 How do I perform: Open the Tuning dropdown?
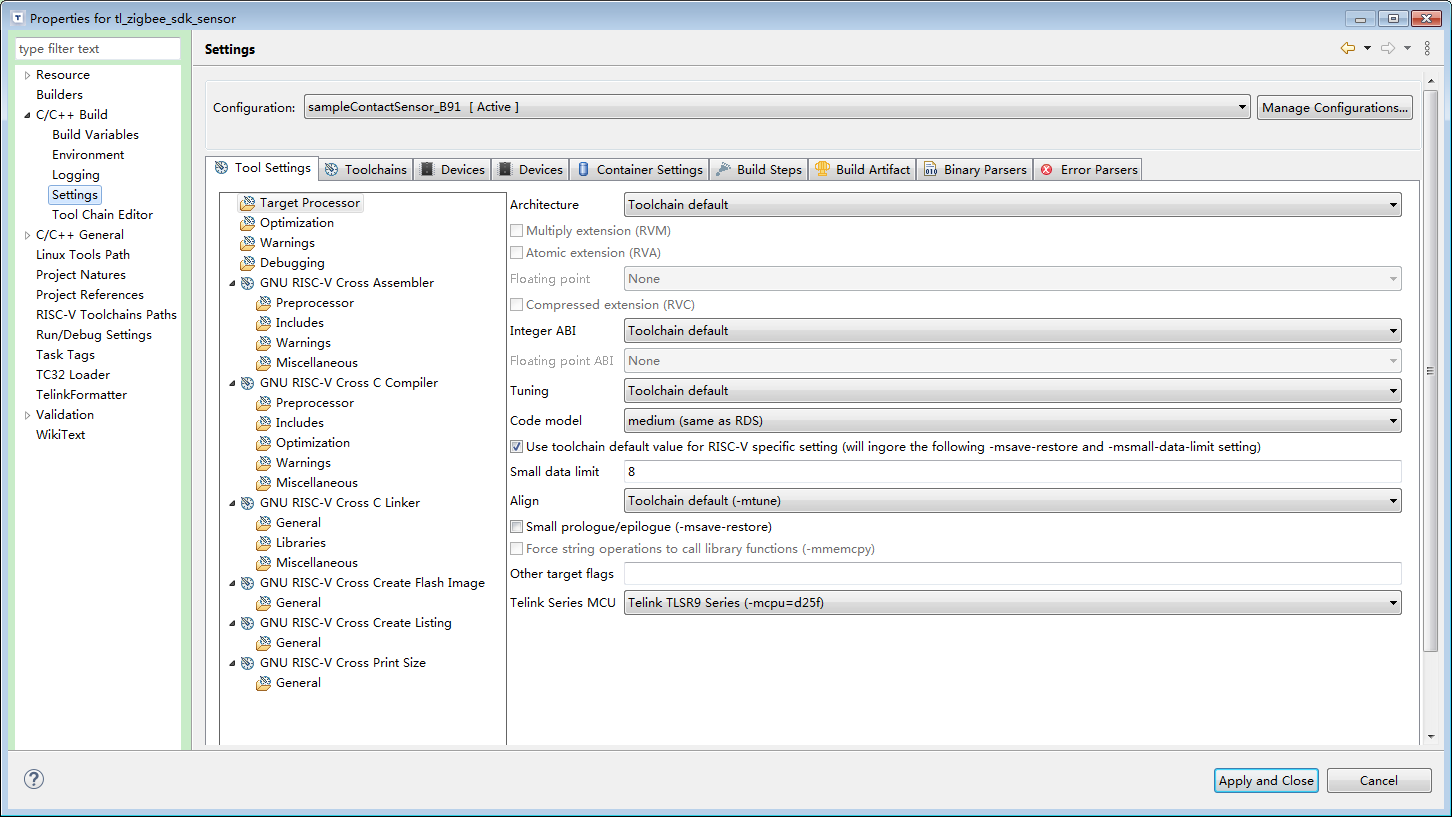pos(1013,390)
